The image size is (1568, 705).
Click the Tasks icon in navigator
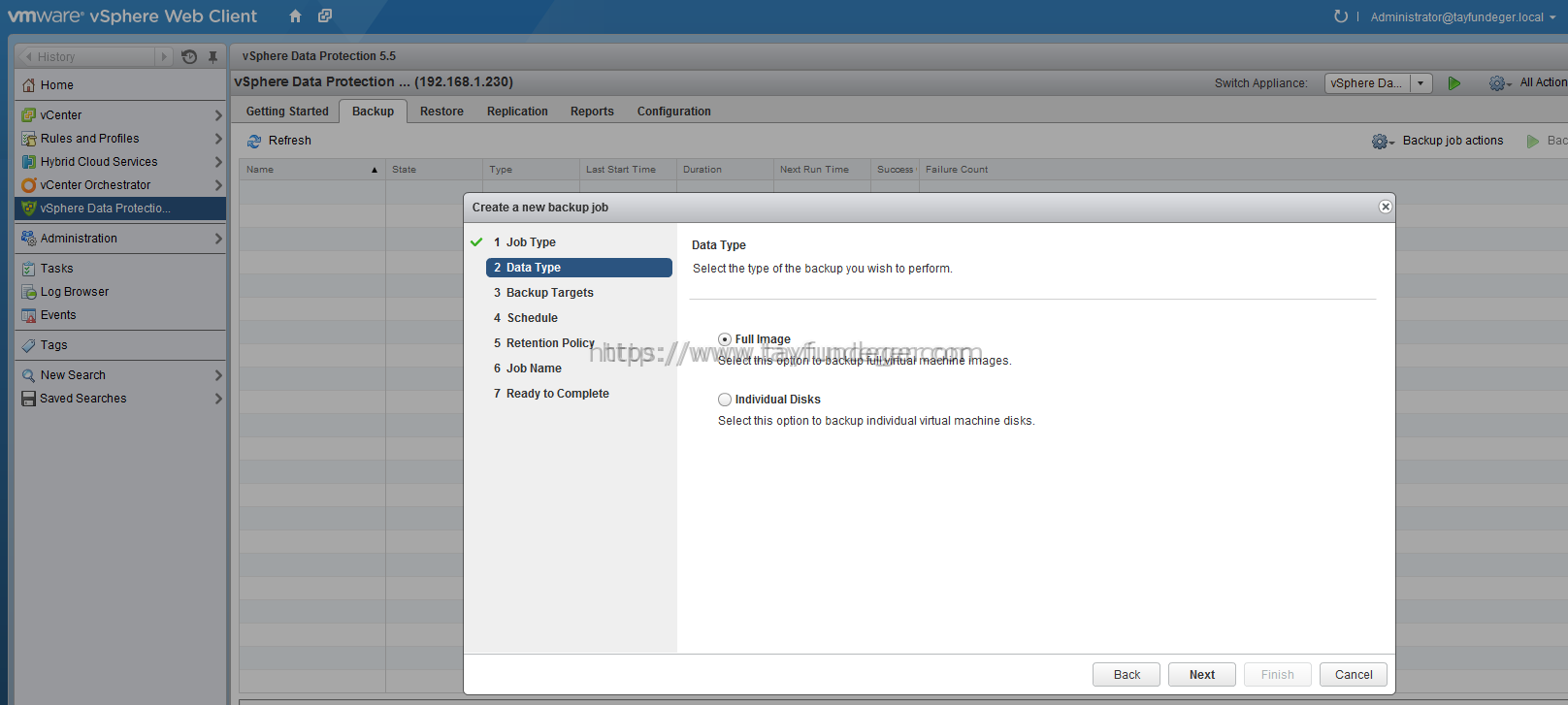click(x=29, y=269)
